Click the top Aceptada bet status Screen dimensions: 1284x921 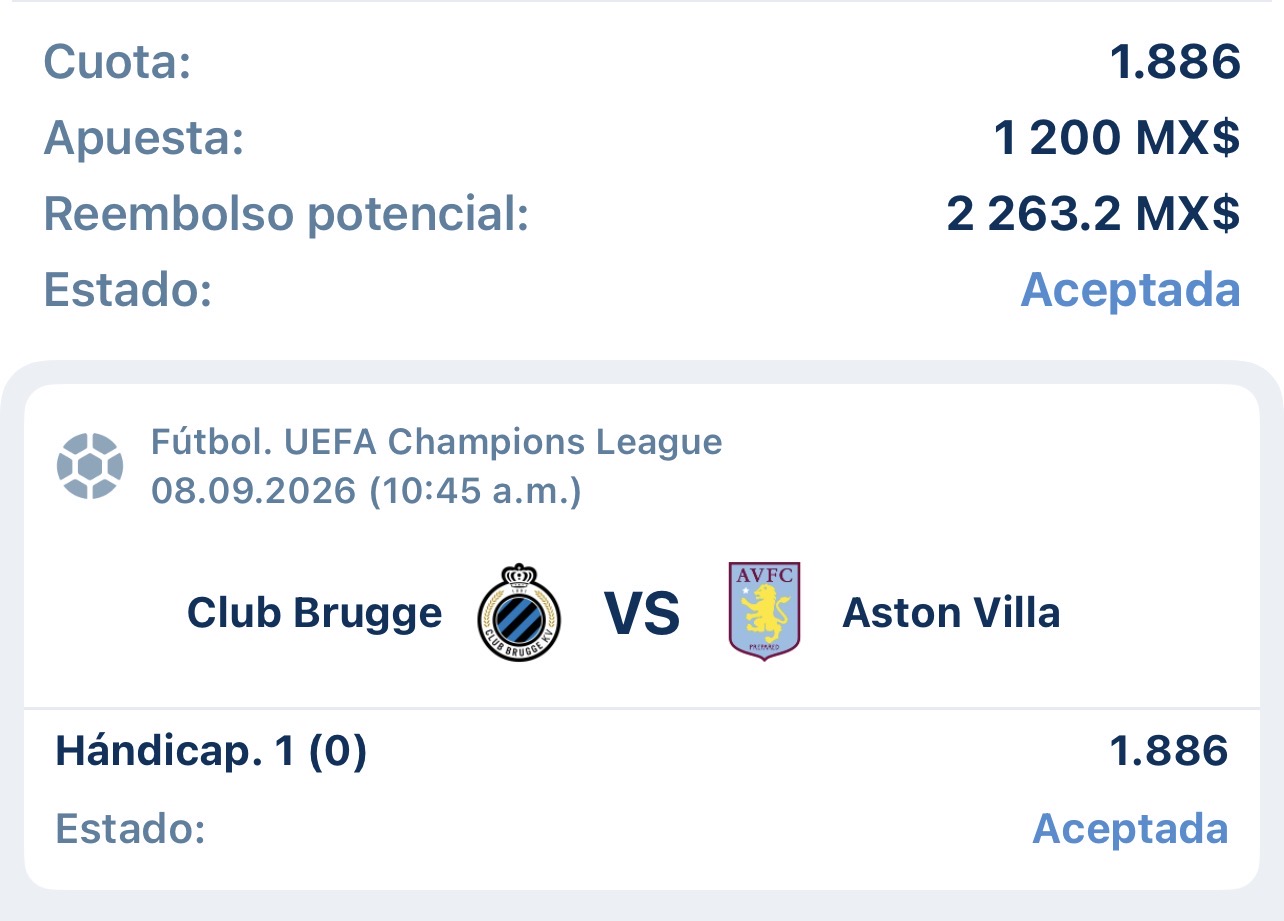coord(1130,290)
